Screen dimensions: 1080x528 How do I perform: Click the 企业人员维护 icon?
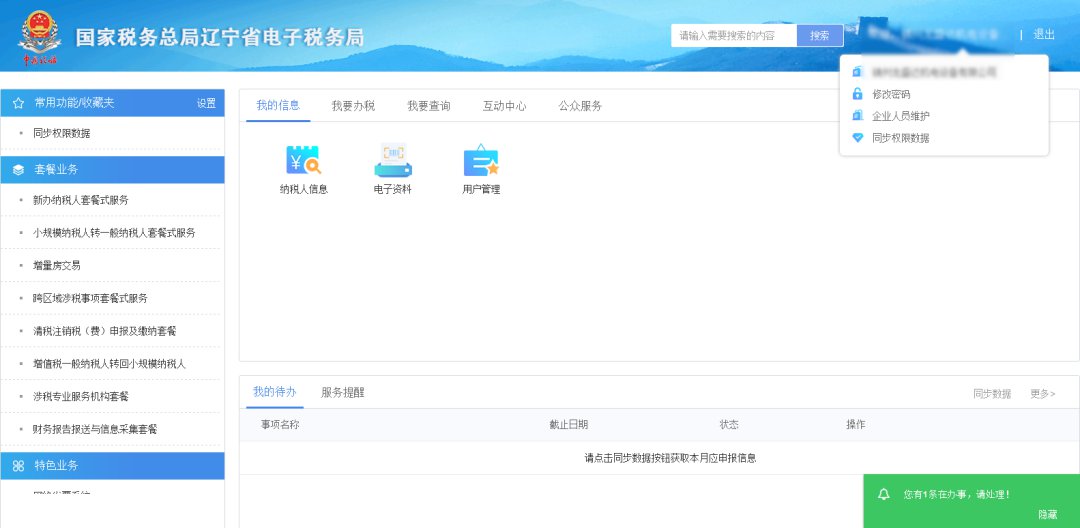pos(857,116)
